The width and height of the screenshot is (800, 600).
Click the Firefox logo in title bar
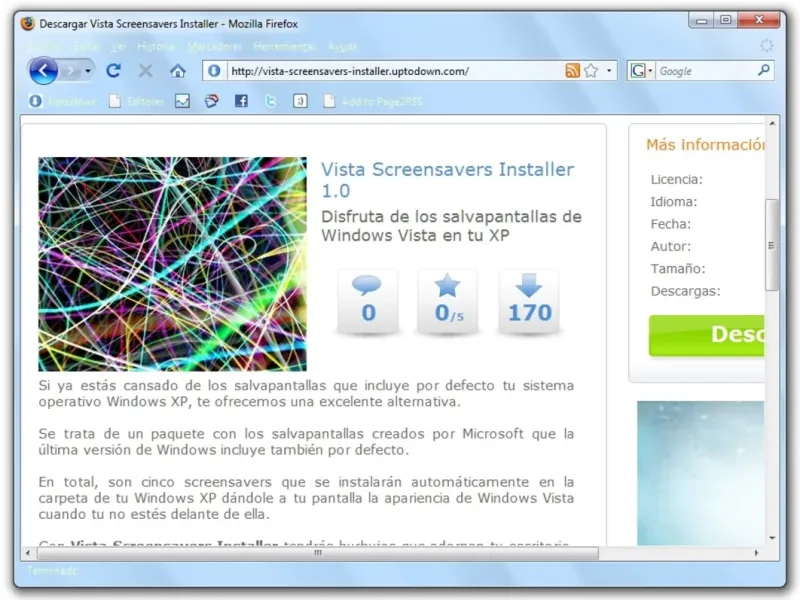click(x=28, y=23)
